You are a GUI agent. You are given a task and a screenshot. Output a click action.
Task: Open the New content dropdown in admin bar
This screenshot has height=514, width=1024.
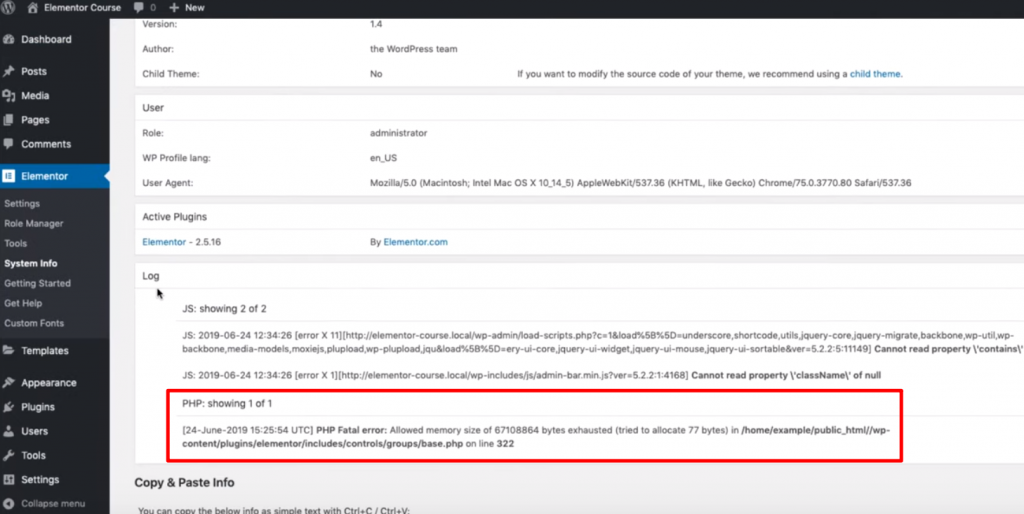186,7
